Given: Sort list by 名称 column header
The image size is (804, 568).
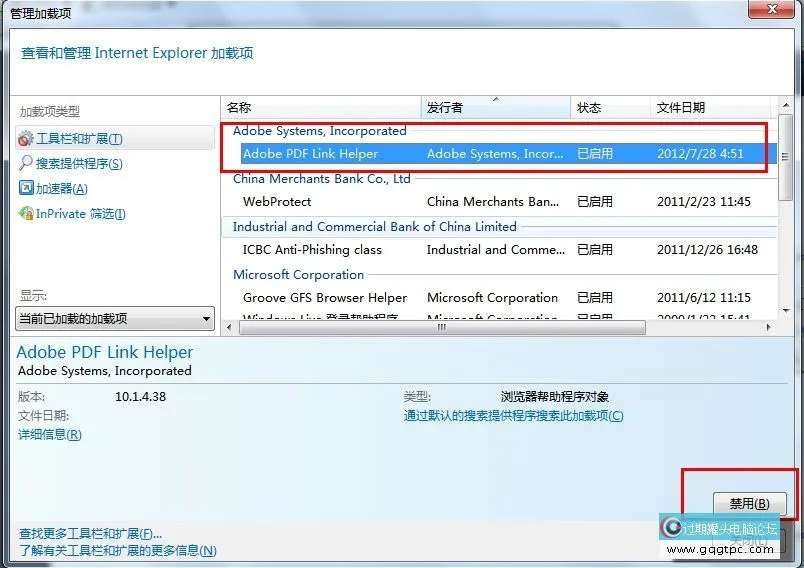Looking at the screenshot, I should tap(320, 108).
